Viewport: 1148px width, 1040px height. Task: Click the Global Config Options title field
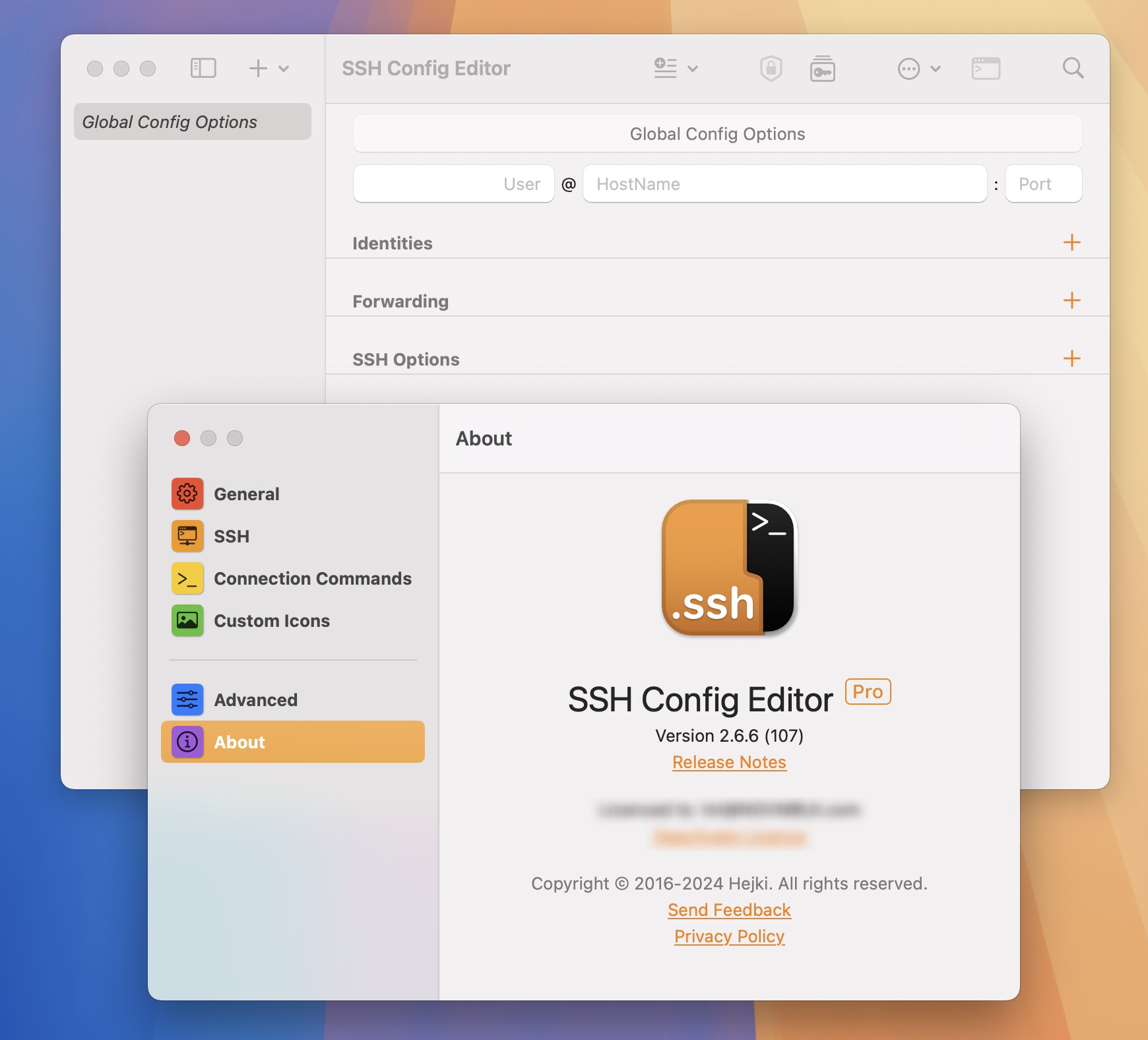click(717, 134)
